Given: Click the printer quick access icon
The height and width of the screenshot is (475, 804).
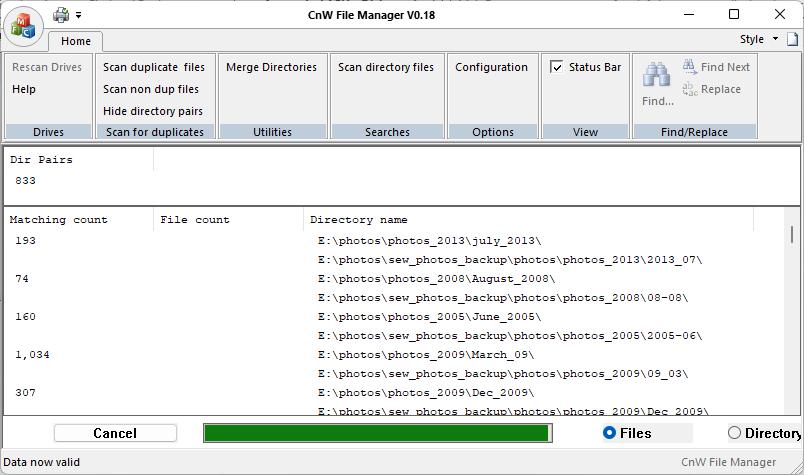Looking at the screenshot, I should coord(61,15).
